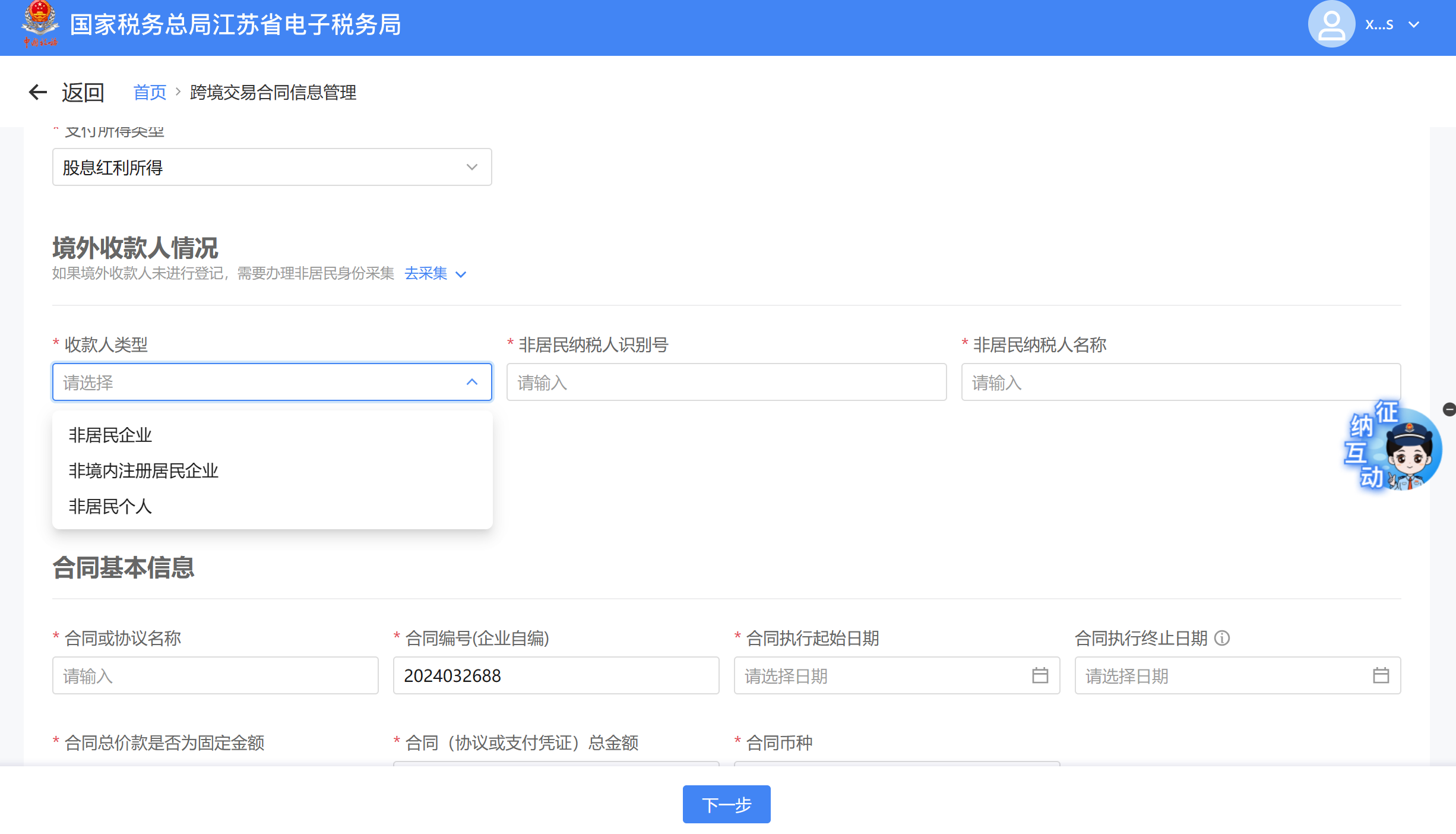Collapse the 收款人类型 dropdown
1456x834 pixels.
pos(471,383)
